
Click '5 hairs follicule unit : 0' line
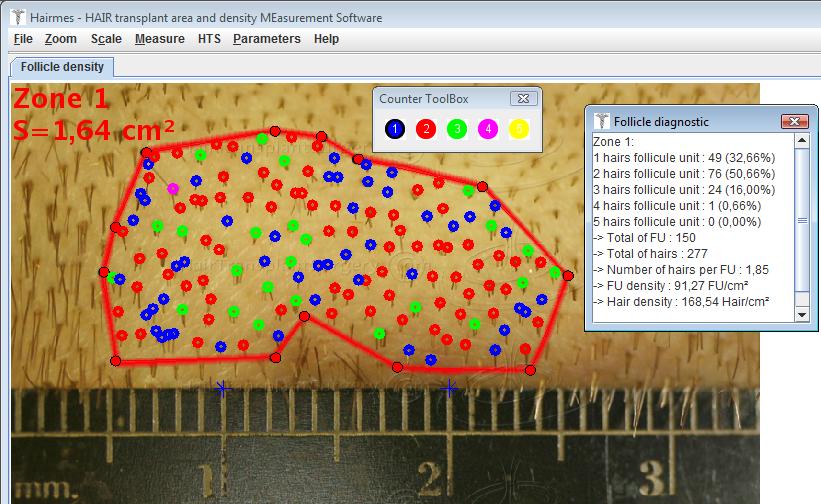point(677,221)
